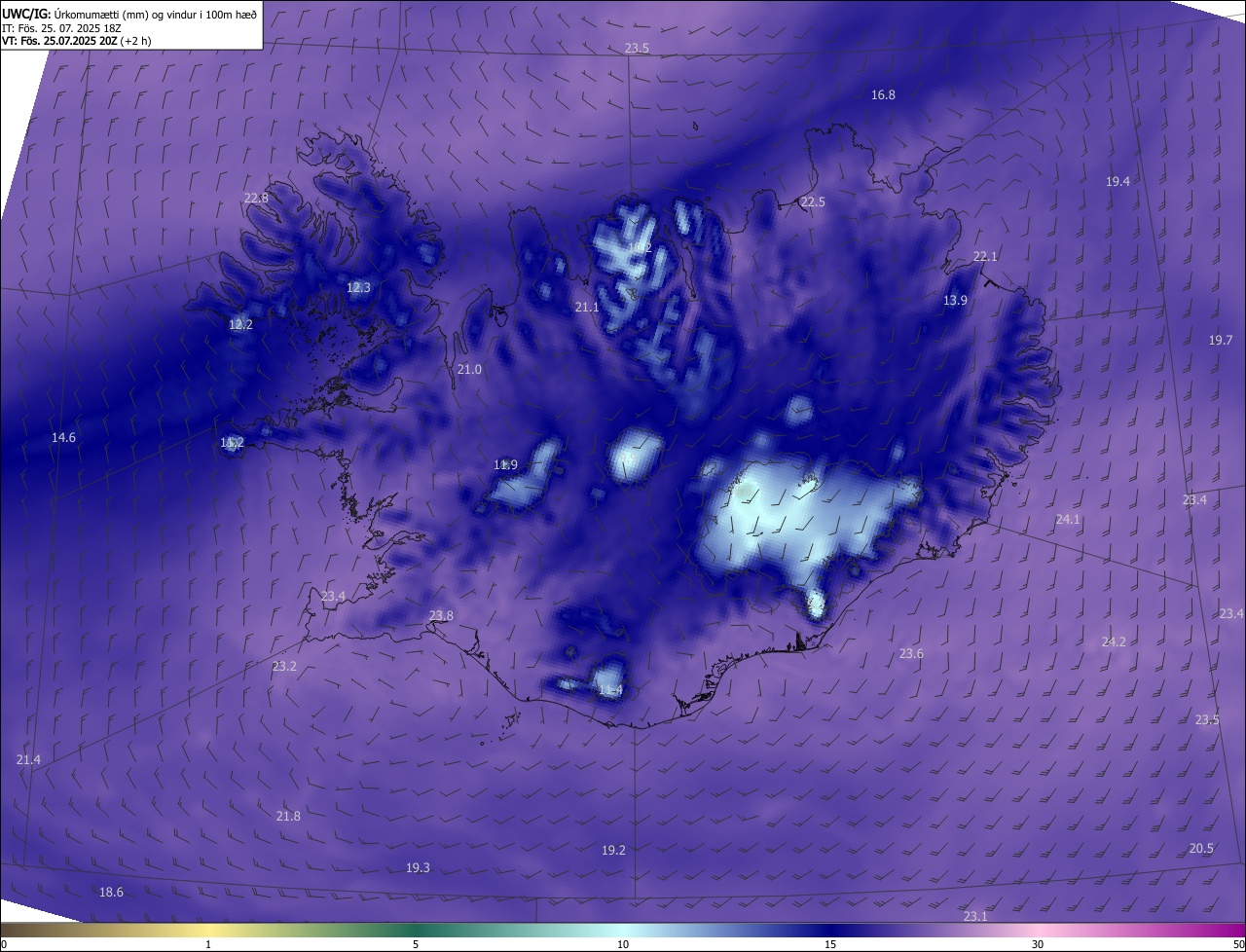Click the 5 tick on the color scale
This screenshot has width=1246, height=952.
[416, 944]
